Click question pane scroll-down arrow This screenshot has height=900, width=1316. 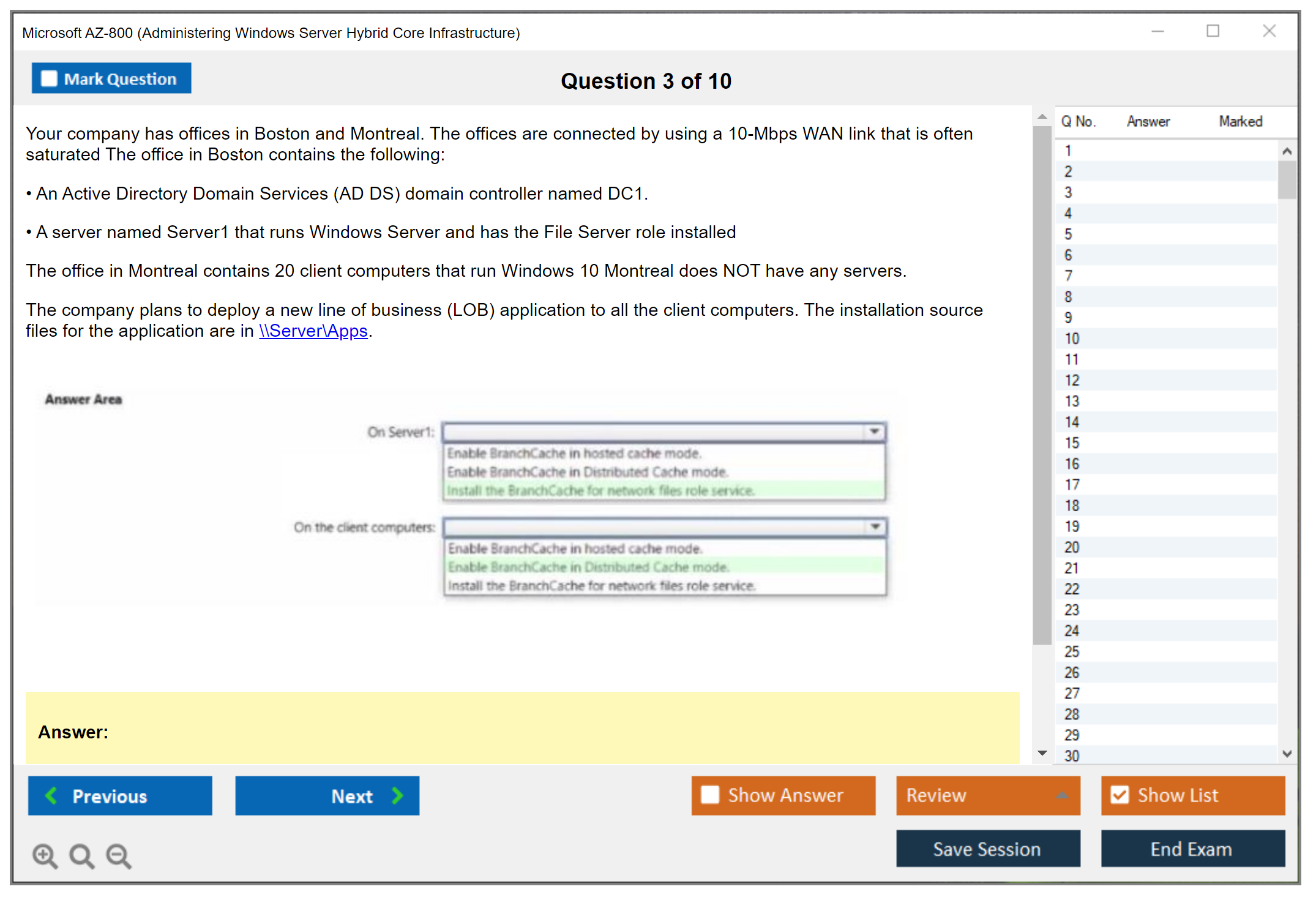1042,753
